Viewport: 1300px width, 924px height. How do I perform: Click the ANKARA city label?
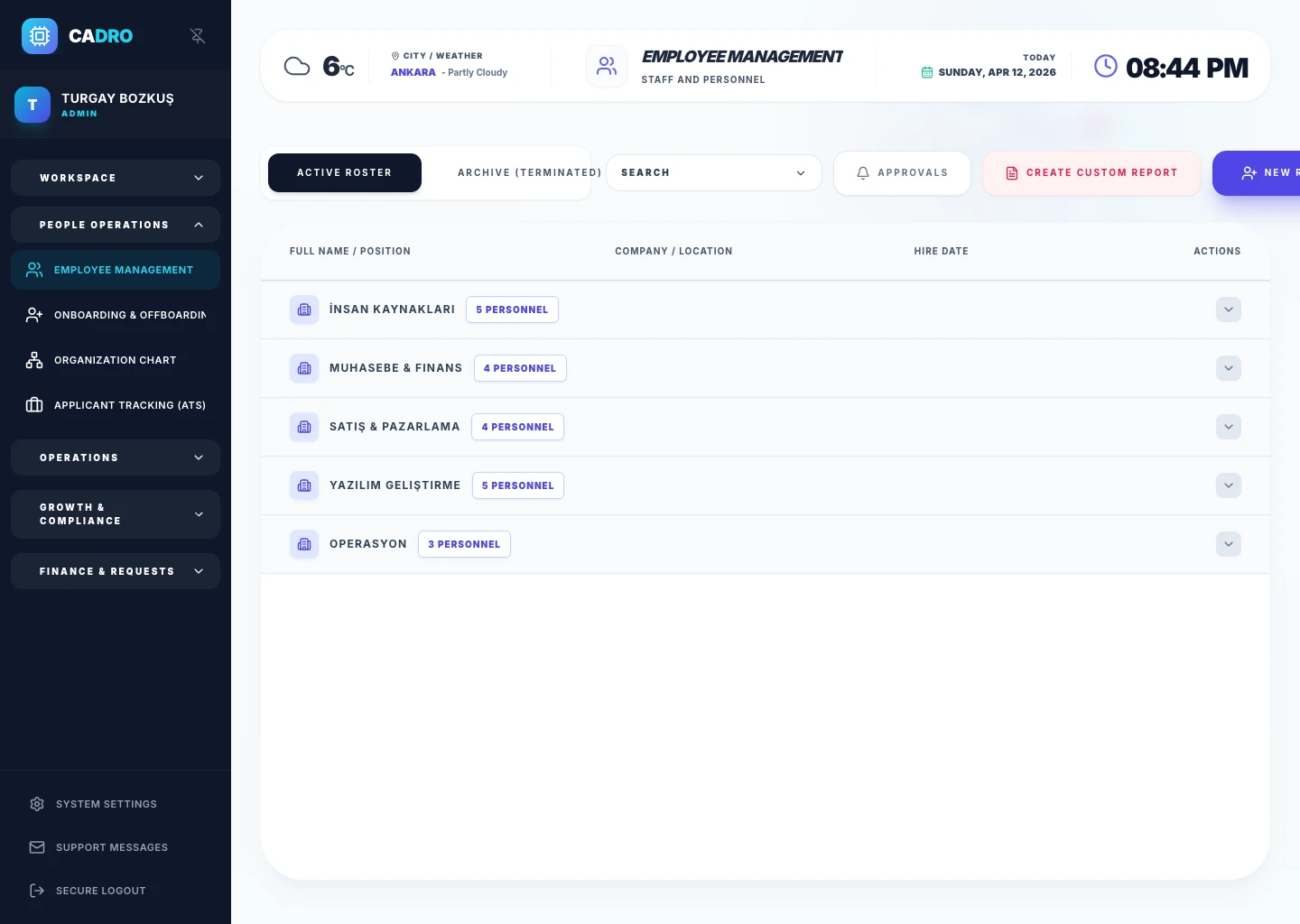413,72
